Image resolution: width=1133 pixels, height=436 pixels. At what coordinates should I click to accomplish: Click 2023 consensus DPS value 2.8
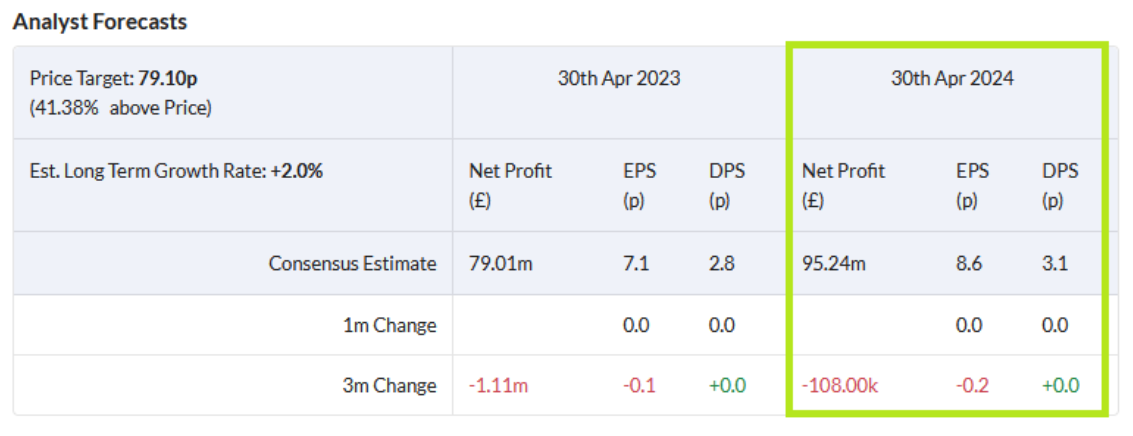point(721,264)
